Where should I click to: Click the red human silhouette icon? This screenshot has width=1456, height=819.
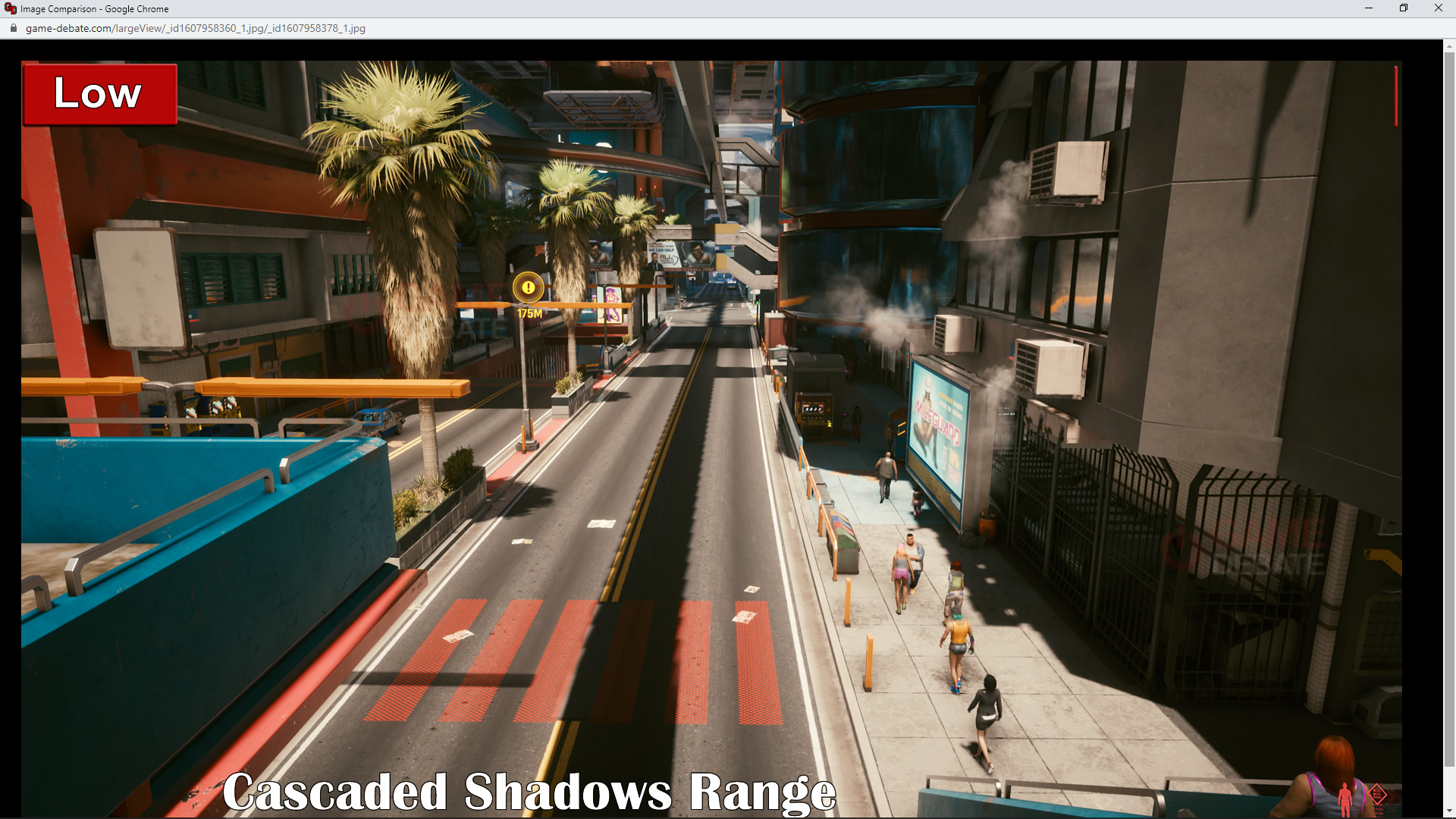(1345, 798)
